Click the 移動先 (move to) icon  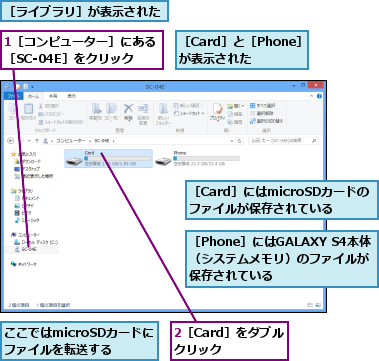[96, 112]
